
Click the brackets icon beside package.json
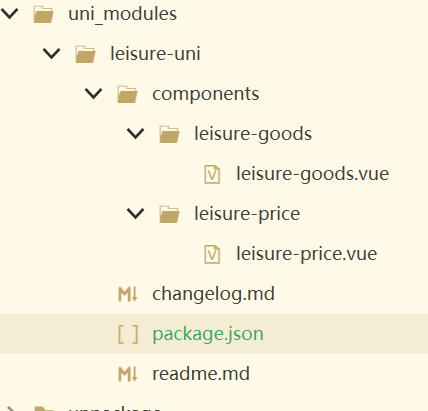128,334
